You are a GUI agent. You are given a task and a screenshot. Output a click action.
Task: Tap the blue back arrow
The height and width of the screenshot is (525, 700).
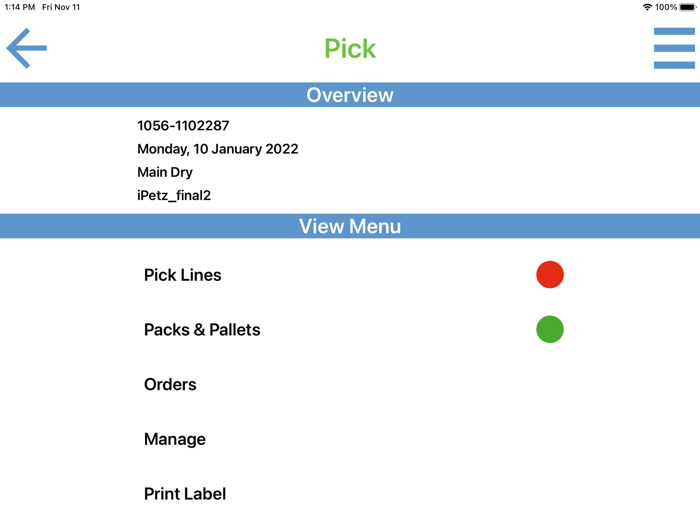pos(27,48)
